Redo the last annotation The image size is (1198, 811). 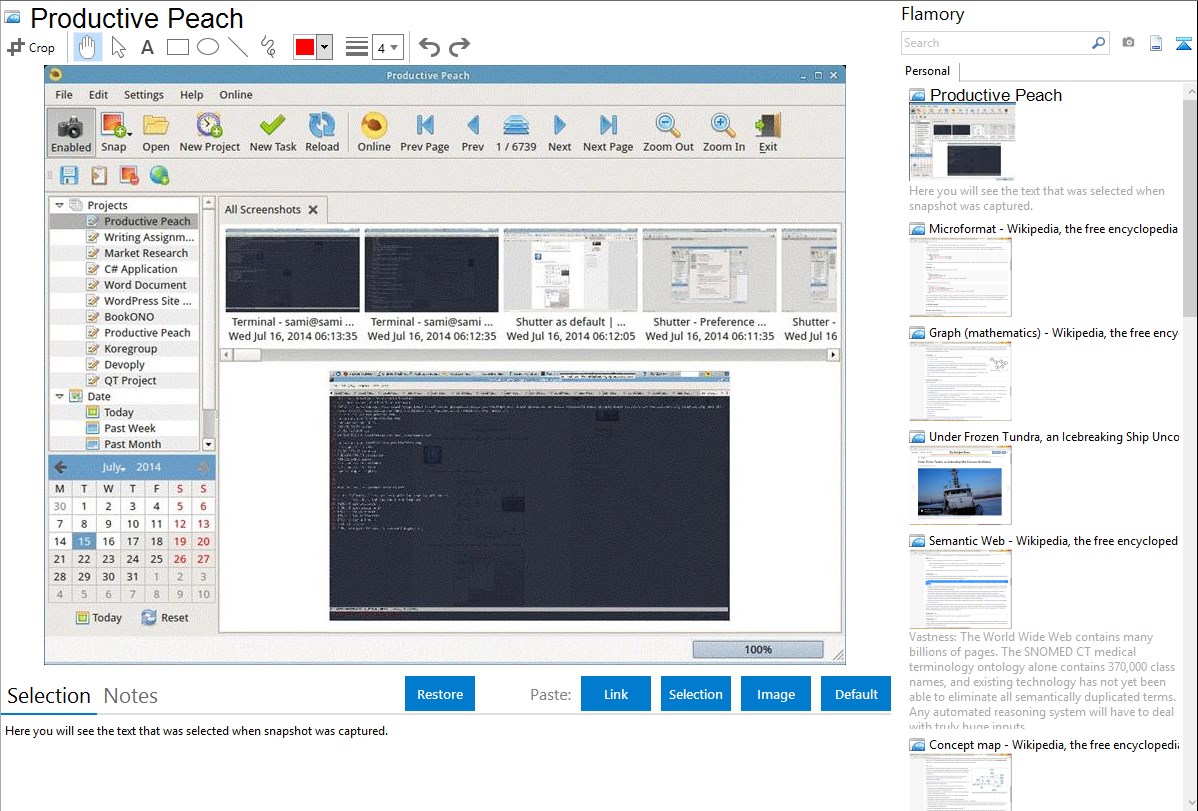459,47
